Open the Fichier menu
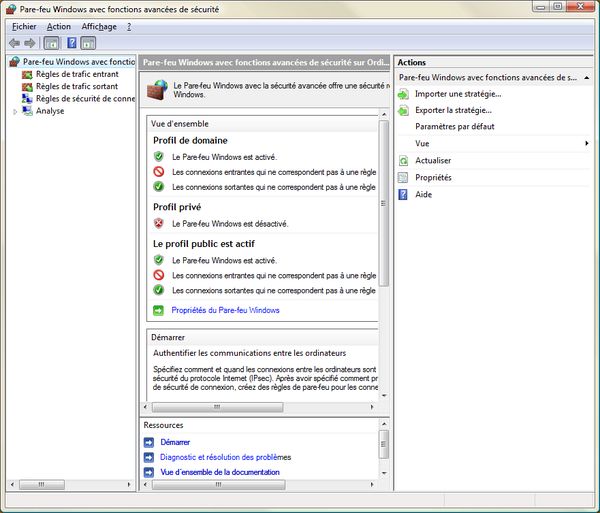This screenshot has width=600, height=513. pyautogui.click(x=23, y=26)
